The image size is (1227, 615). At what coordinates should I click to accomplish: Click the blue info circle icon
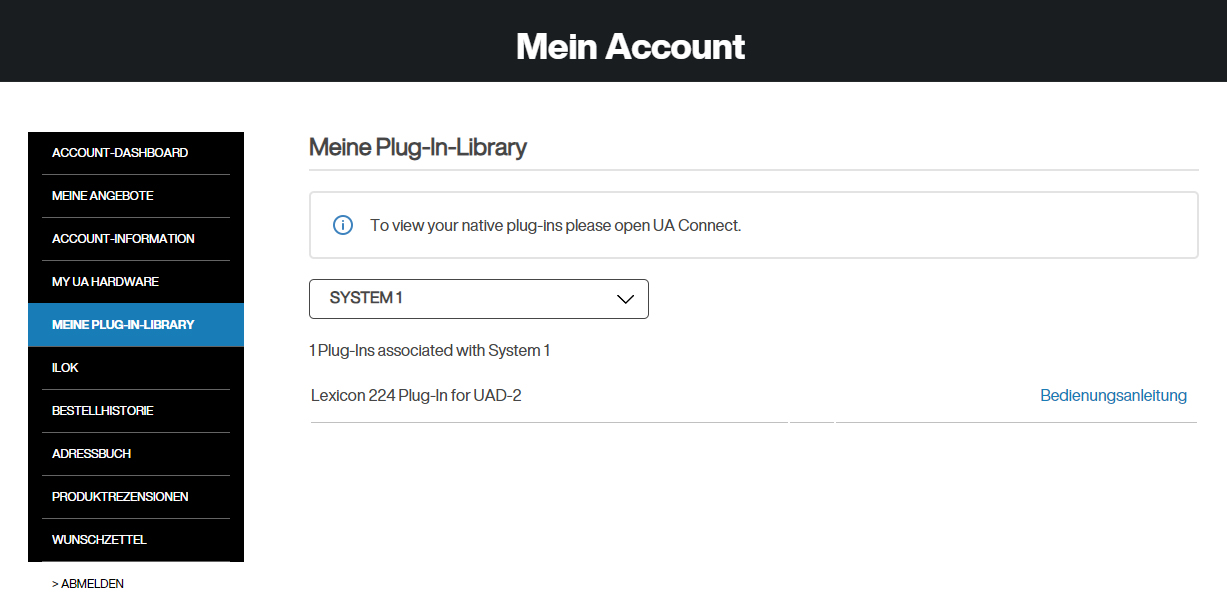point(342,225)
